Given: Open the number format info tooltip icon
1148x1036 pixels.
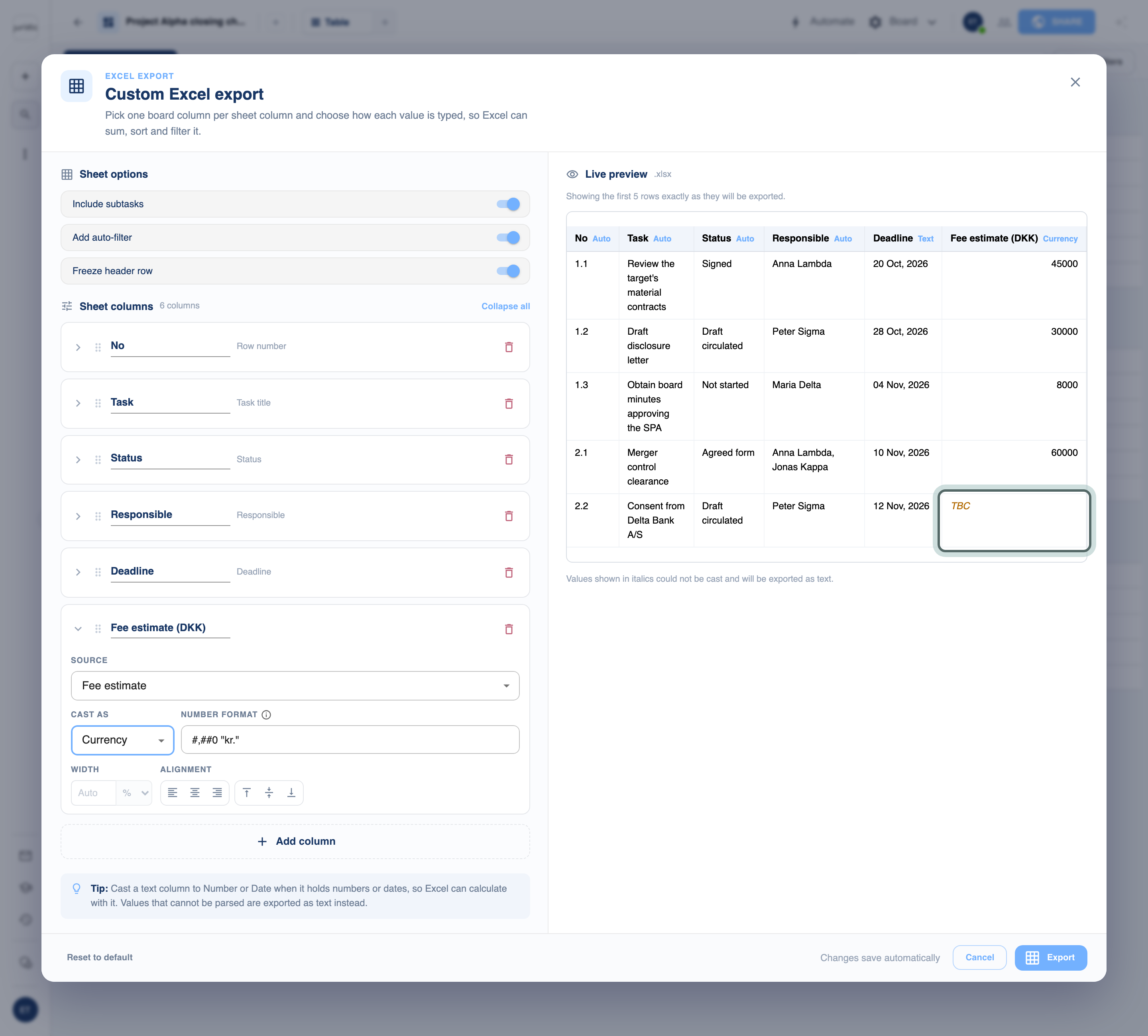Looking at the screenshot, I should 266,715.
